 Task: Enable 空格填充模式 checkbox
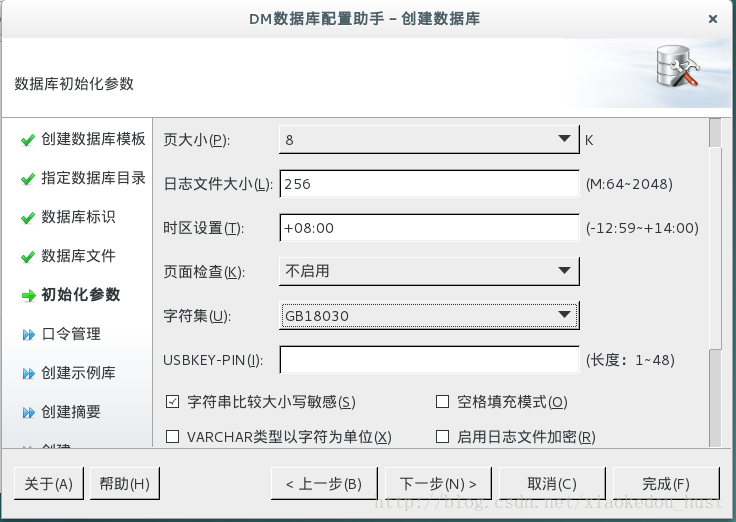tap(442, 402)
